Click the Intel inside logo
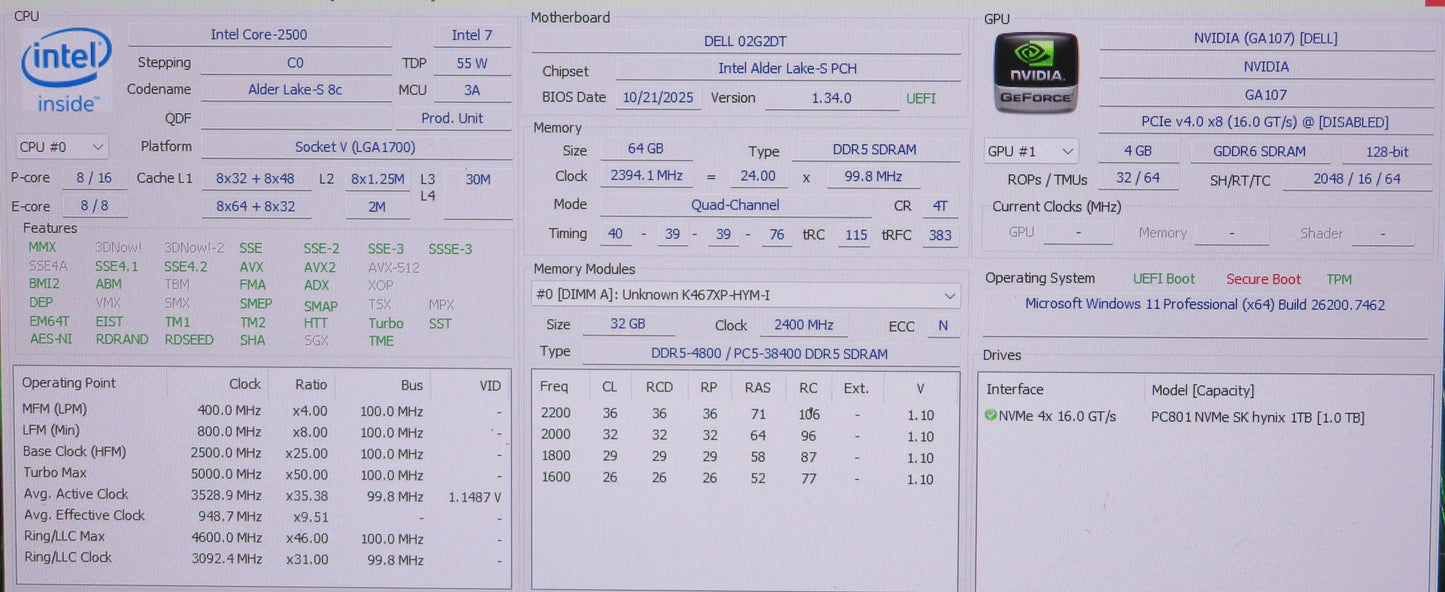Viewport: 1445px width, 592px height. click(67, 69)
